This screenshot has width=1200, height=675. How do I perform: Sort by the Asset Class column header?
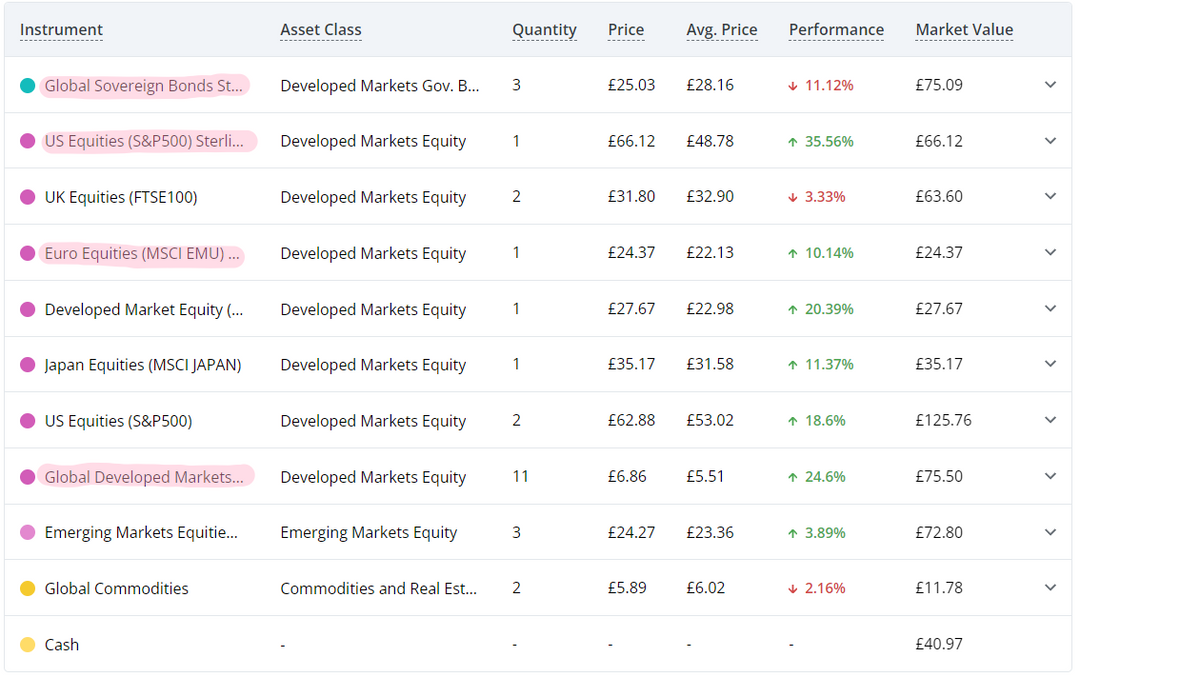[321, 30]
